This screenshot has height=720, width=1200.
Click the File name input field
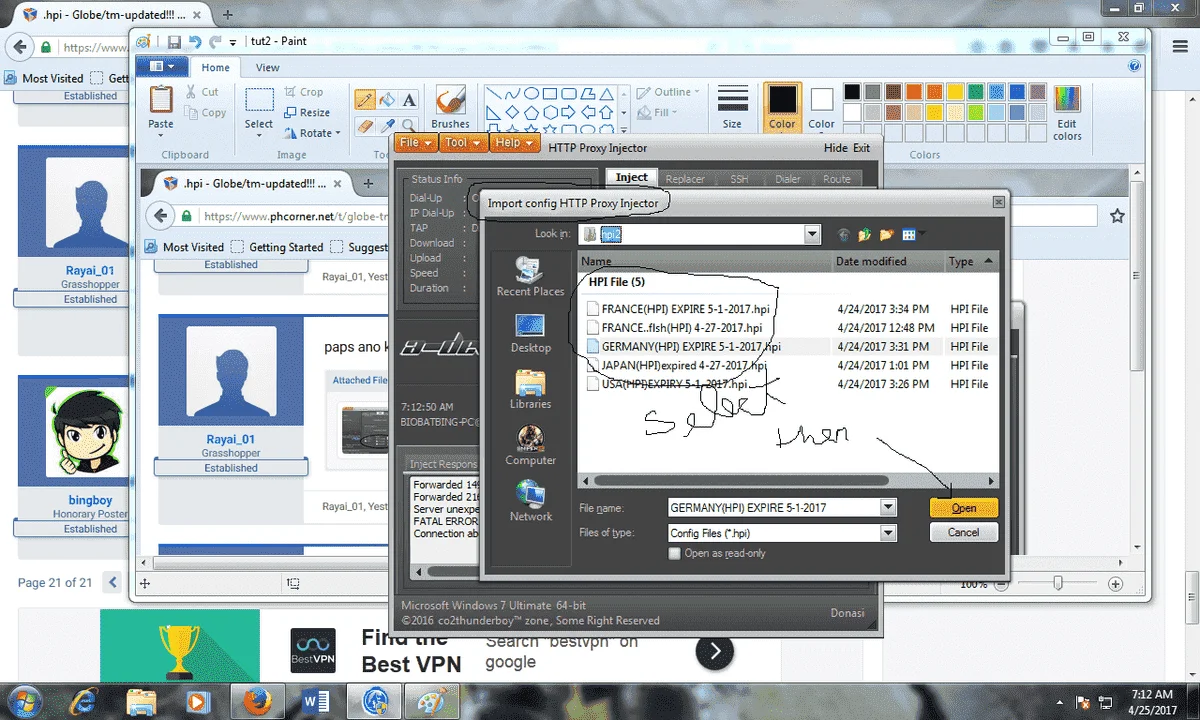tap(773, 507)
